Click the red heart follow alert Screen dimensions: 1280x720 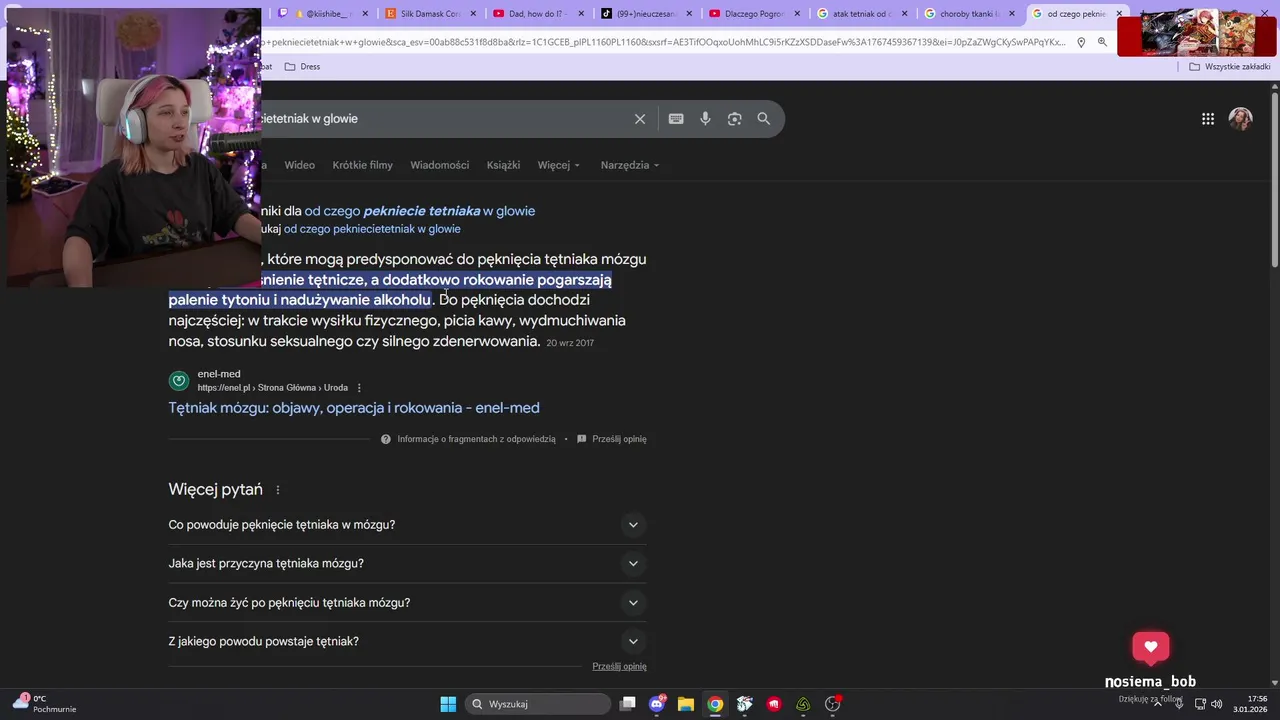(x=1151, y=647)
